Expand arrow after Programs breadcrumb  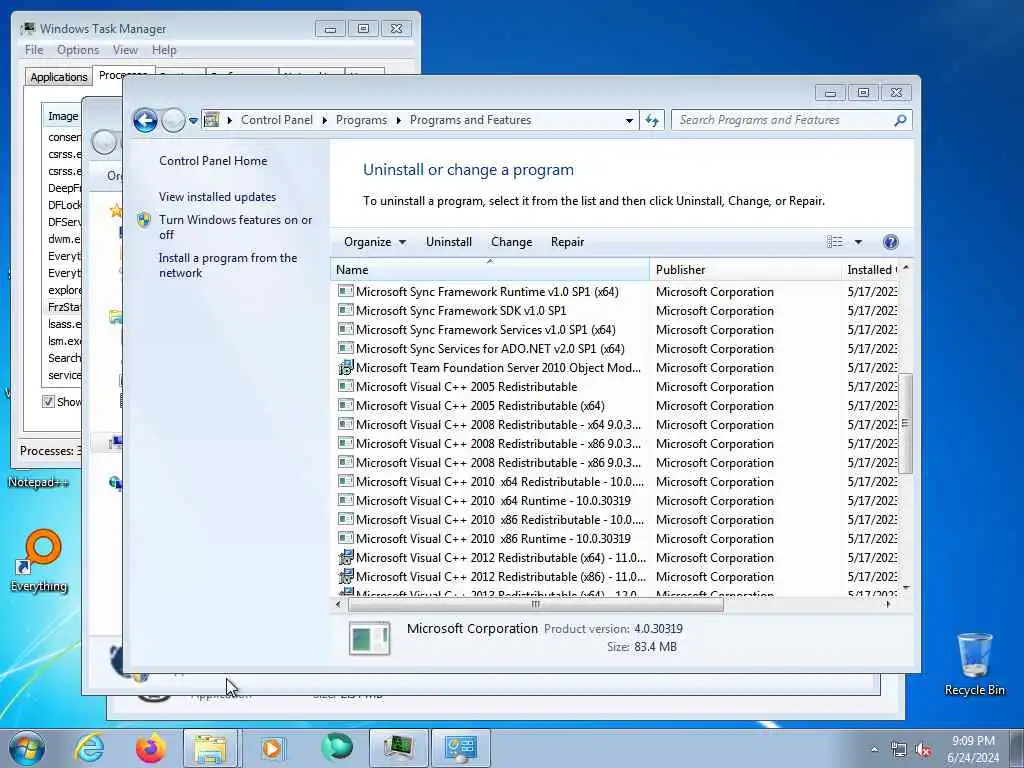click(x=398, y=120)
